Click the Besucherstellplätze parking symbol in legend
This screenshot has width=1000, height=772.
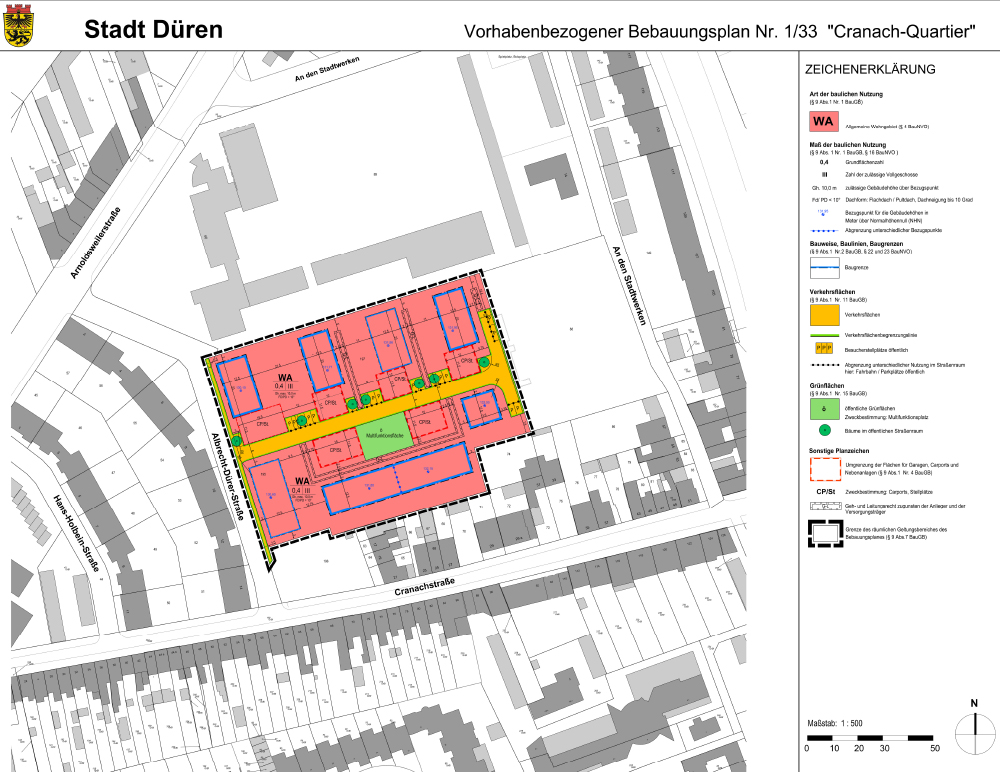(x=824, y=348)
